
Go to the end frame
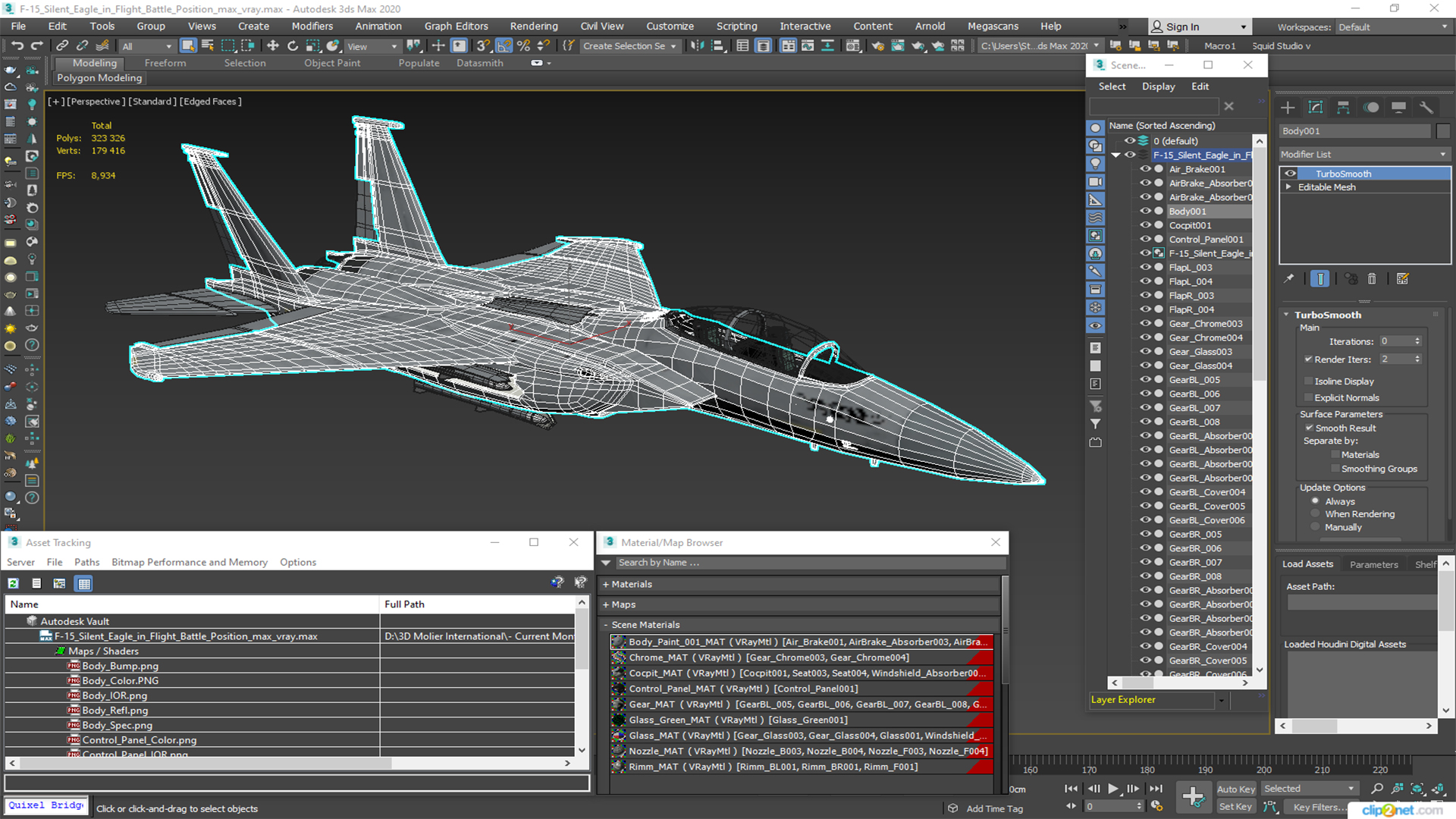pos(1156,789)
